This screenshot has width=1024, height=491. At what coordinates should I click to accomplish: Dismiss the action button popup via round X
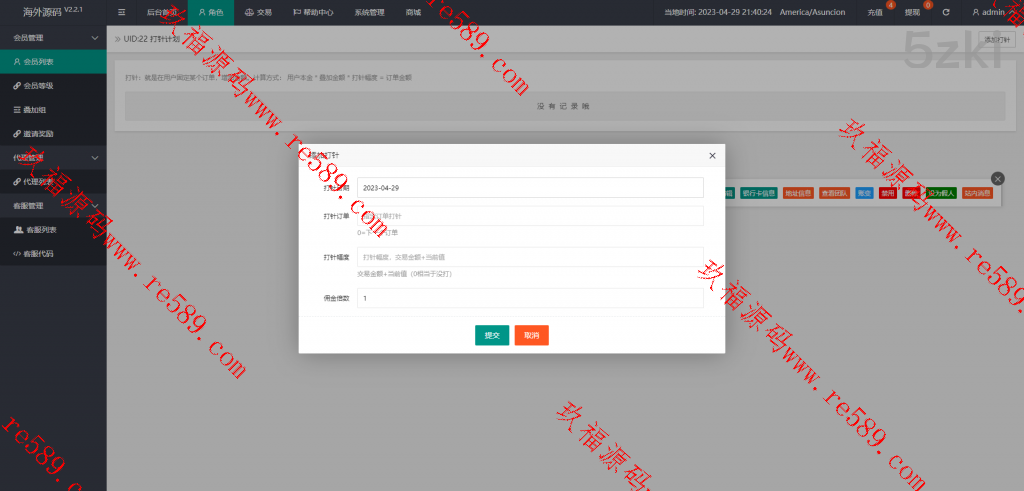click(996, 178)
